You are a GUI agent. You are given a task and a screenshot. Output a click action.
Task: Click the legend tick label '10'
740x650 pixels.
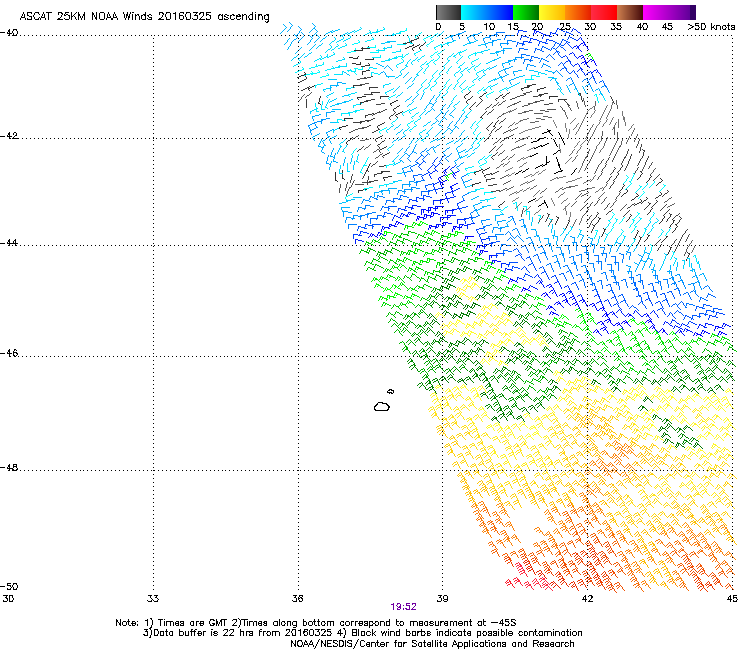[x=489, y=27]
